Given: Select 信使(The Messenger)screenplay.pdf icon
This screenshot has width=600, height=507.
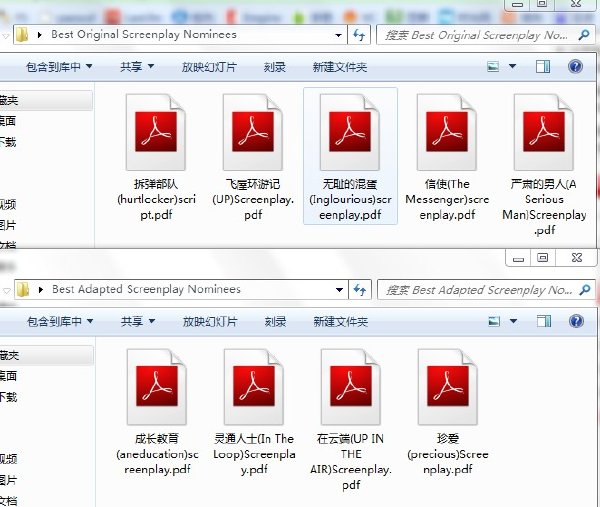Looking at the screenshot, I should coord(447,132).
